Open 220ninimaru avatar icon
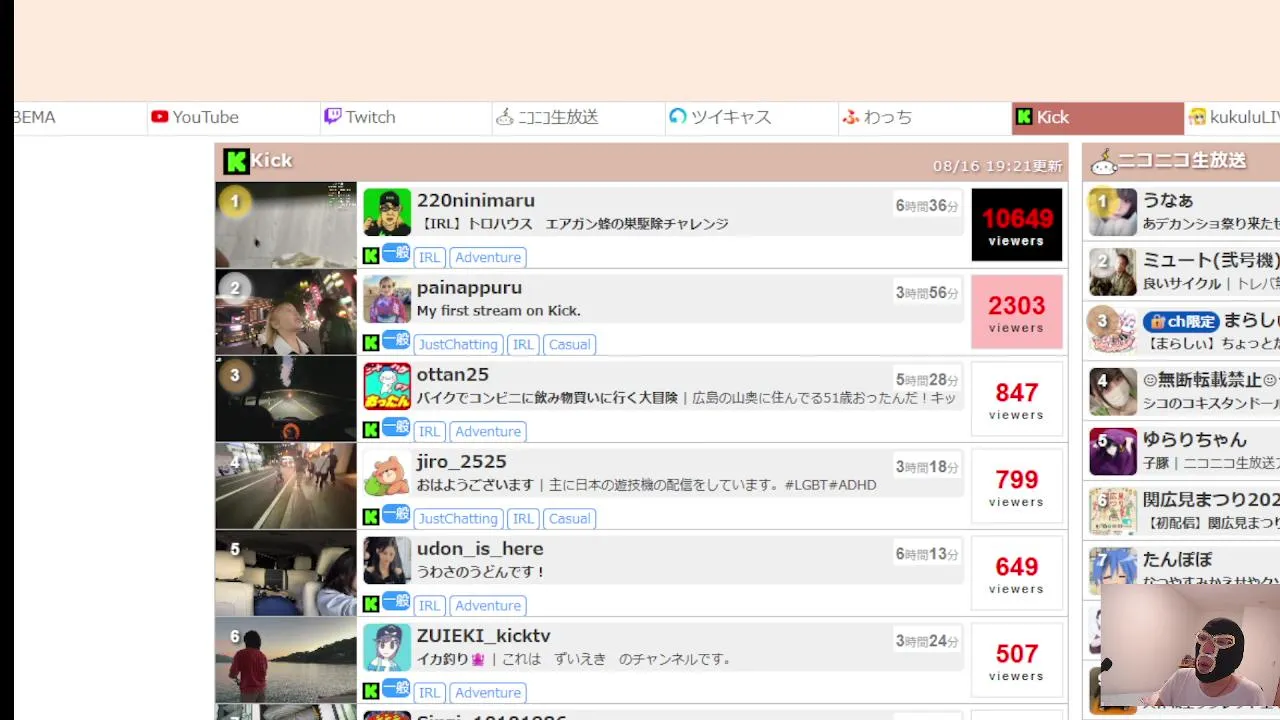The height and width of the screenshot is (720, 1280). tap(387, 212)
